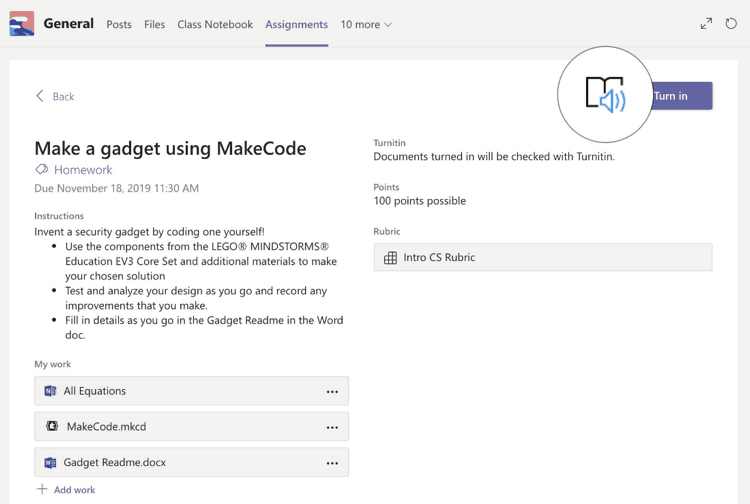Click the Teams team avatar icon
This screenshot has width=750, height=504.
tap(21, 24)
